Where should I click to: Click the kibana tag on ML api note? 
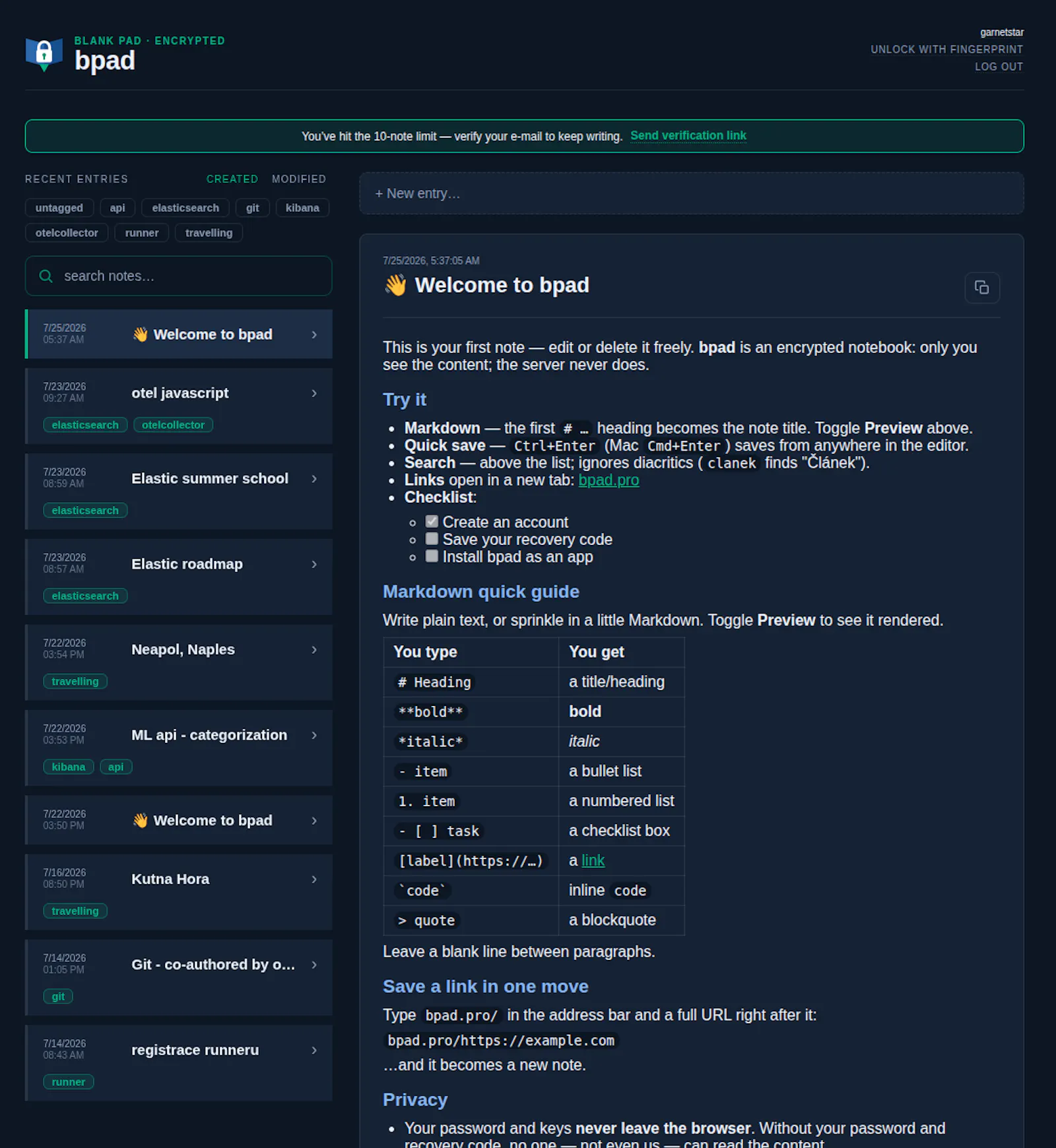69,767
